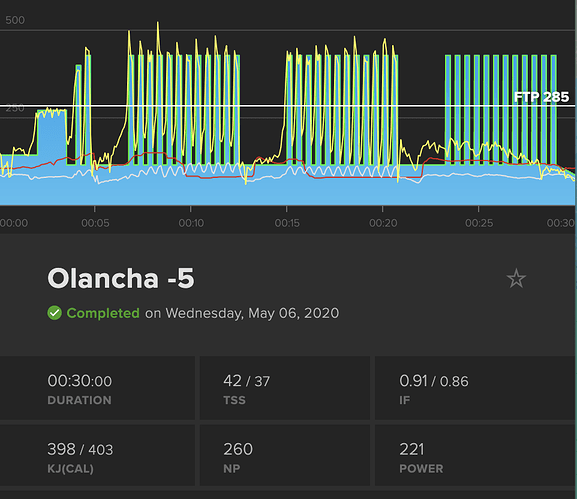
Task: Click the 00:05 timeline marker
Action: coord(95,223)
